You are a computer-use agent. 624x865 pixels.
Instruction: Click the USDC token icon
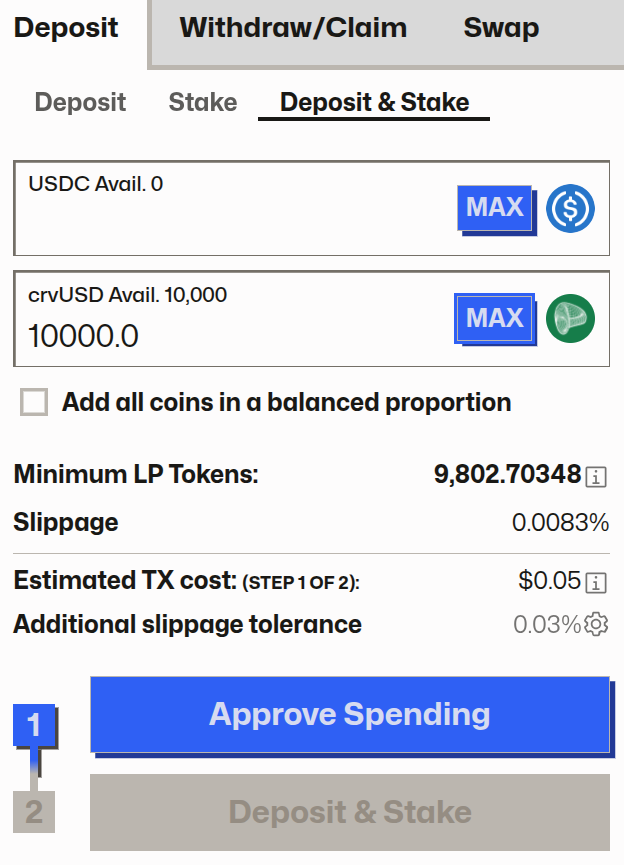570,209
